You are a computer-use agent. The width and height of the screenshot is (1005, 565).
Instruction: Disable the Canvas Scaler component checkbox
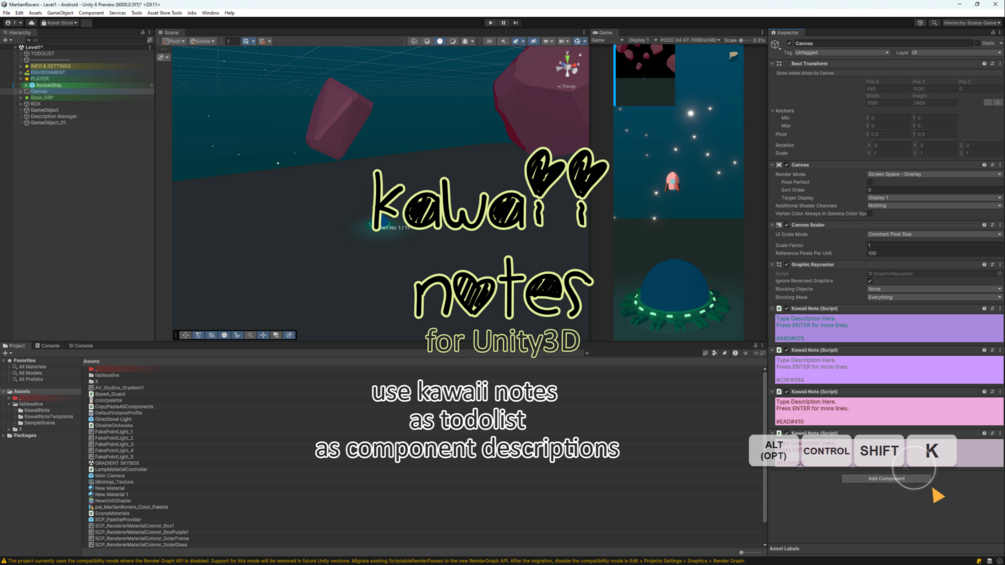click(786, 225)
